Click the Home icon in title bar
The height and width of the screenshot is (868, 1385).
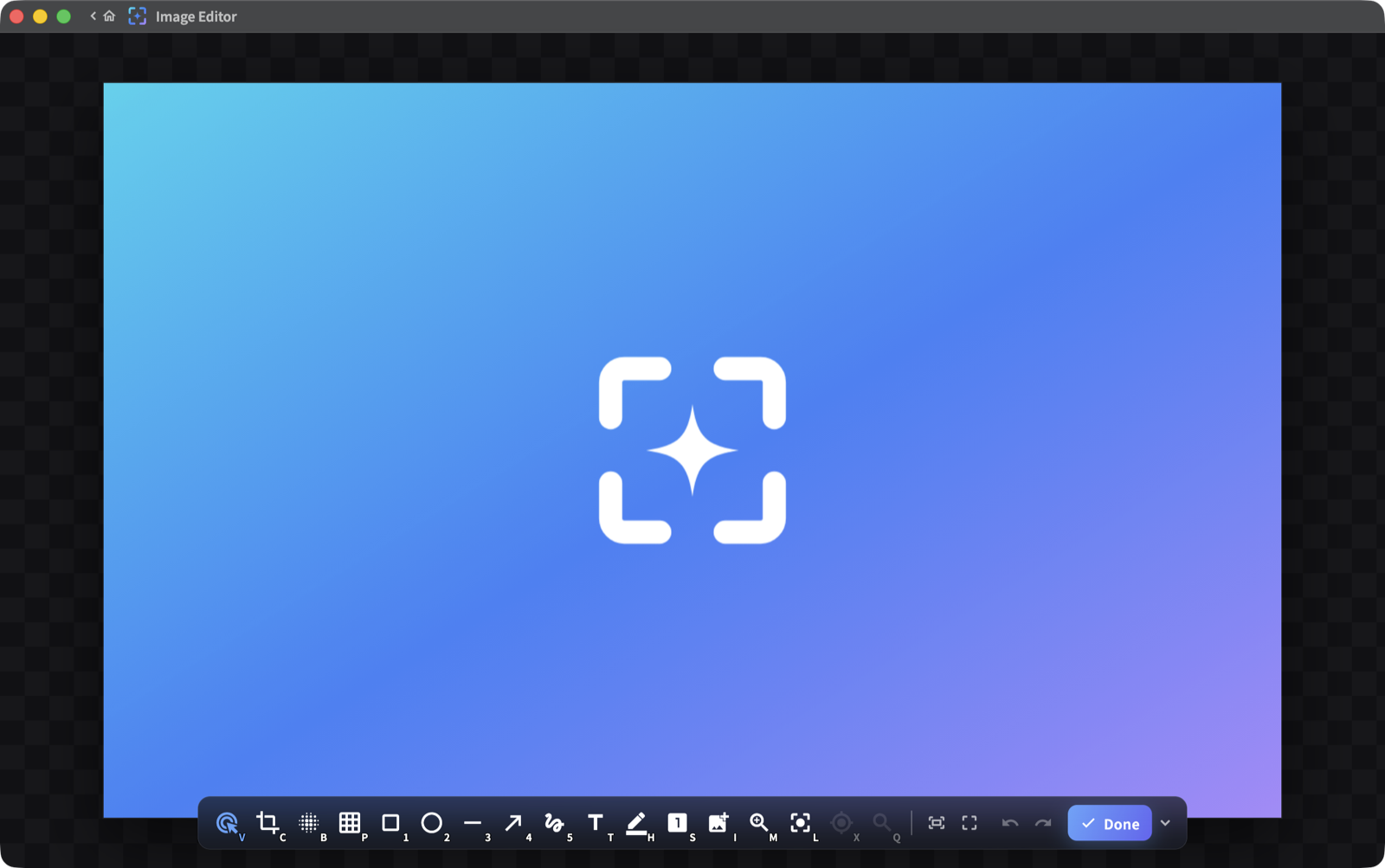(x=109, y=16)
